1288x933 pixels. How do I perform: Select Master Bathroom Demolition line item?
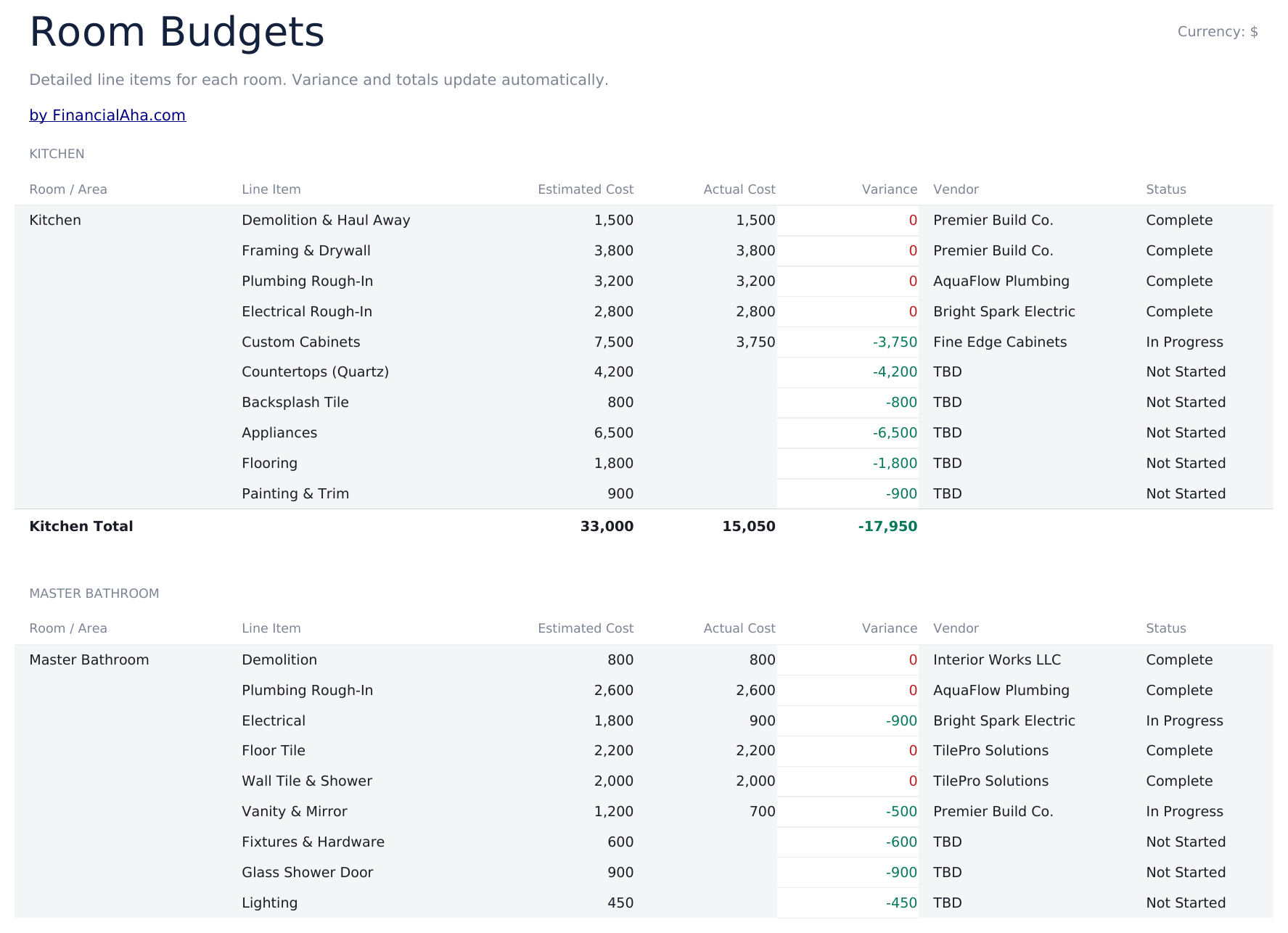point(279,660)
